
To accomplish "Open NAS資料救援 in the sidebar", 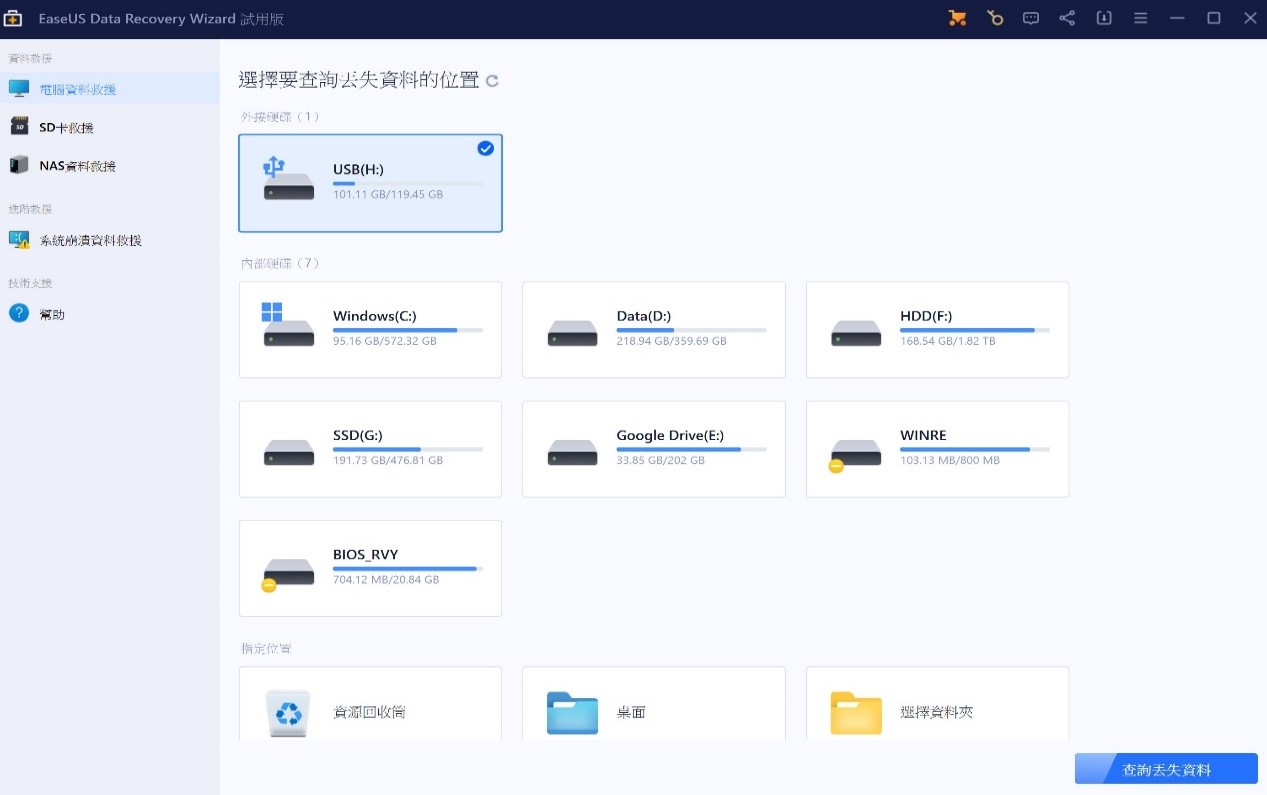I will click(x=110, y=165).
